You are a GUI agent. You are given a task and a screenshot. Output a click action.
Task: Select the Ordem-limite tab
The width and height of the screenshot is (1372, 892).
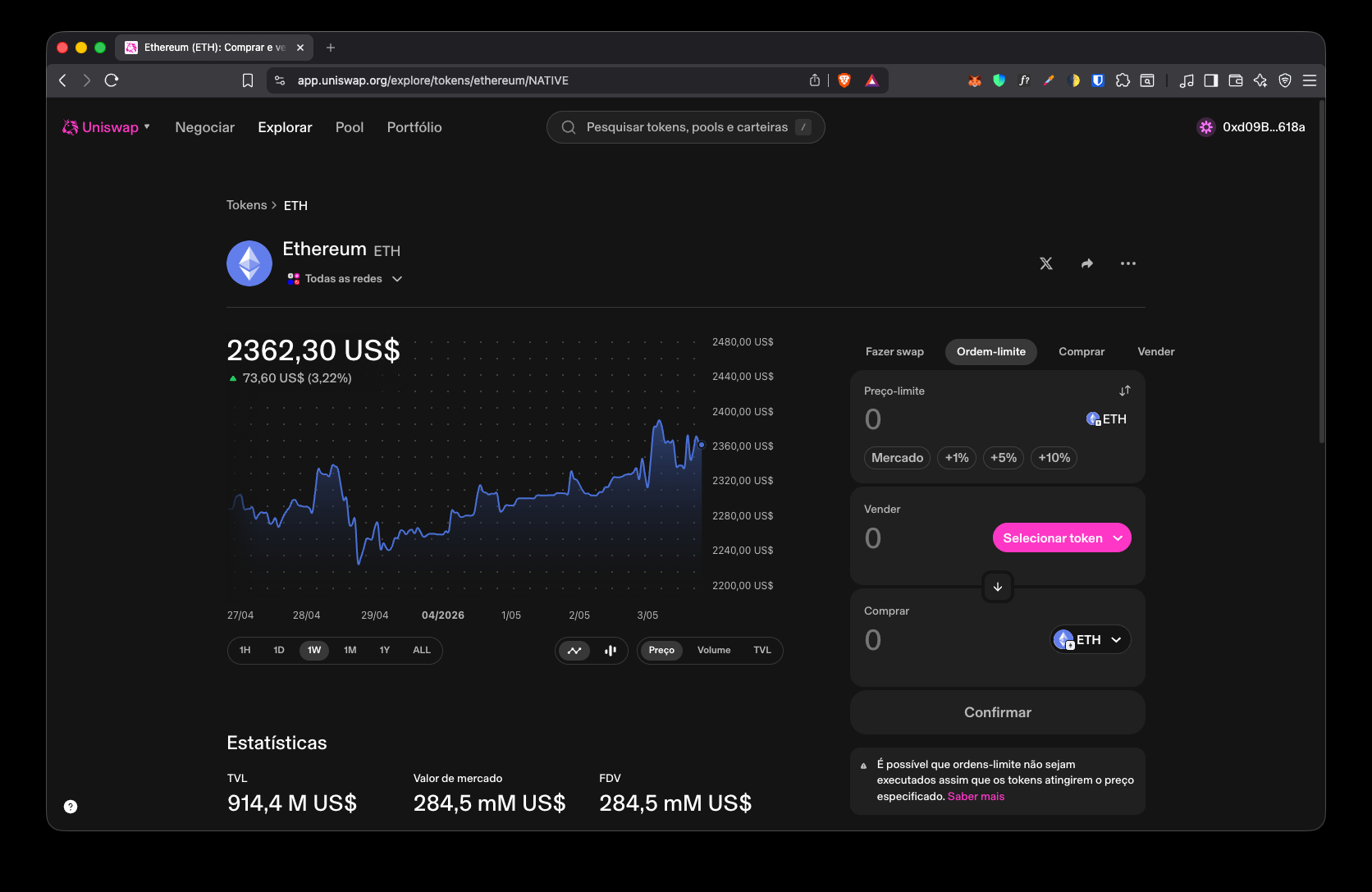(x=991, y=352)
